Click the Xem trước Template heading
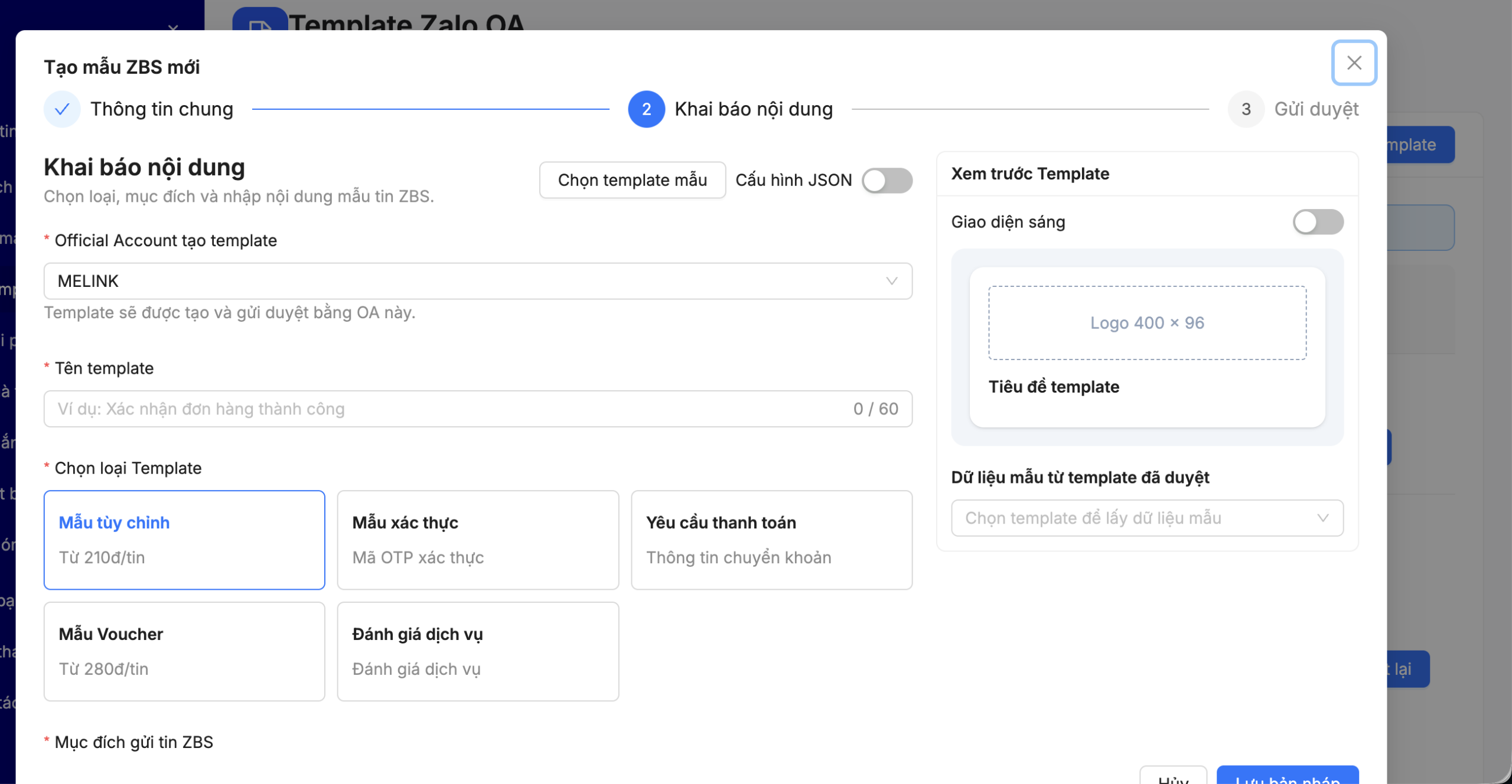This screenshot has width=1512, height=784. pyautogui.click(x=1030, y=174)
